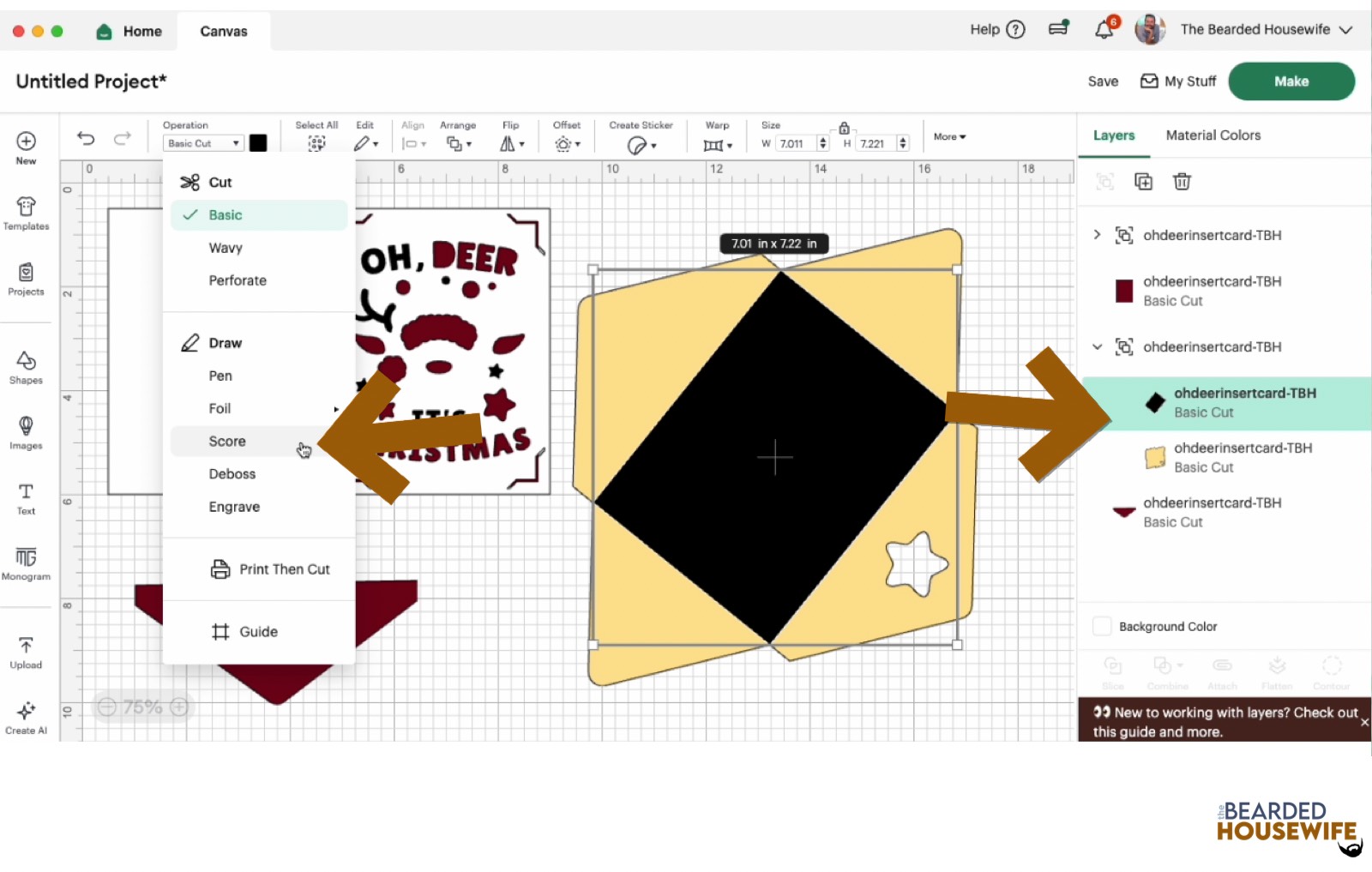Select the Basic cut option
This screenshot has height=872, width=1372.
(226, 215)
